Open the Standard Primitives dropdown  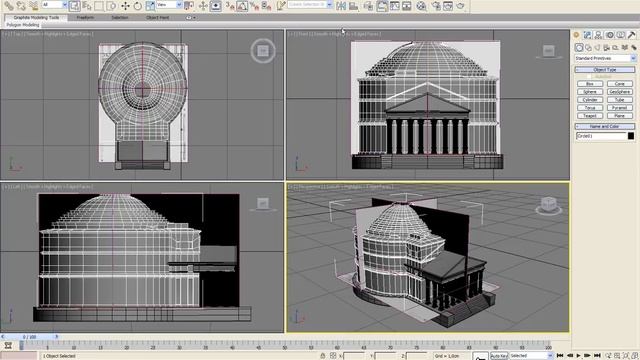[x=605, y=58]
